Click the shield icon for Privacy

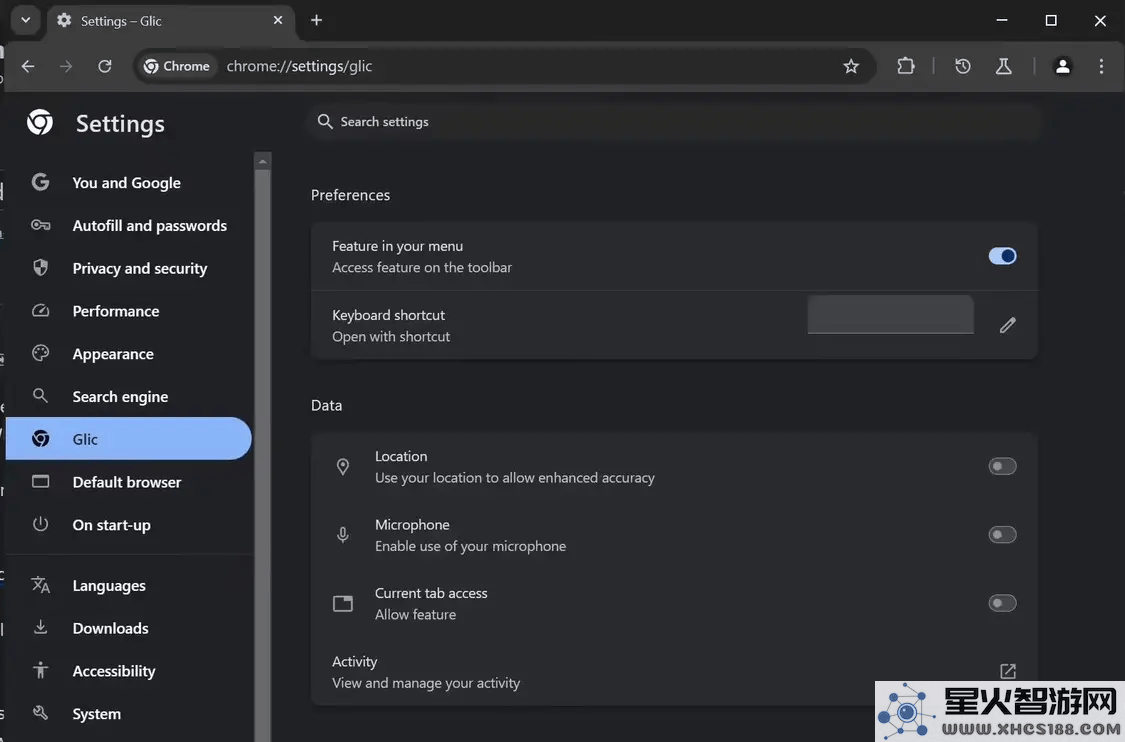[x=41, y=268]
